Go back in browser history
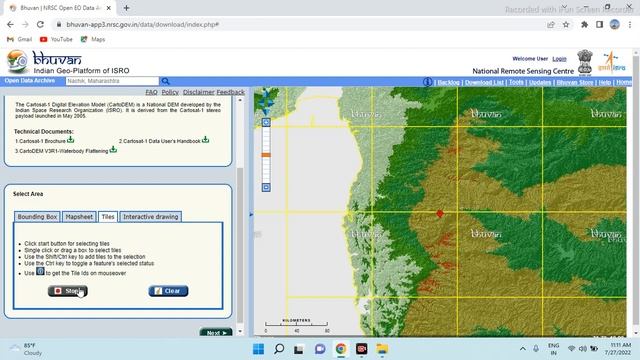Screen dimensions: 640x360 (10, 24)
